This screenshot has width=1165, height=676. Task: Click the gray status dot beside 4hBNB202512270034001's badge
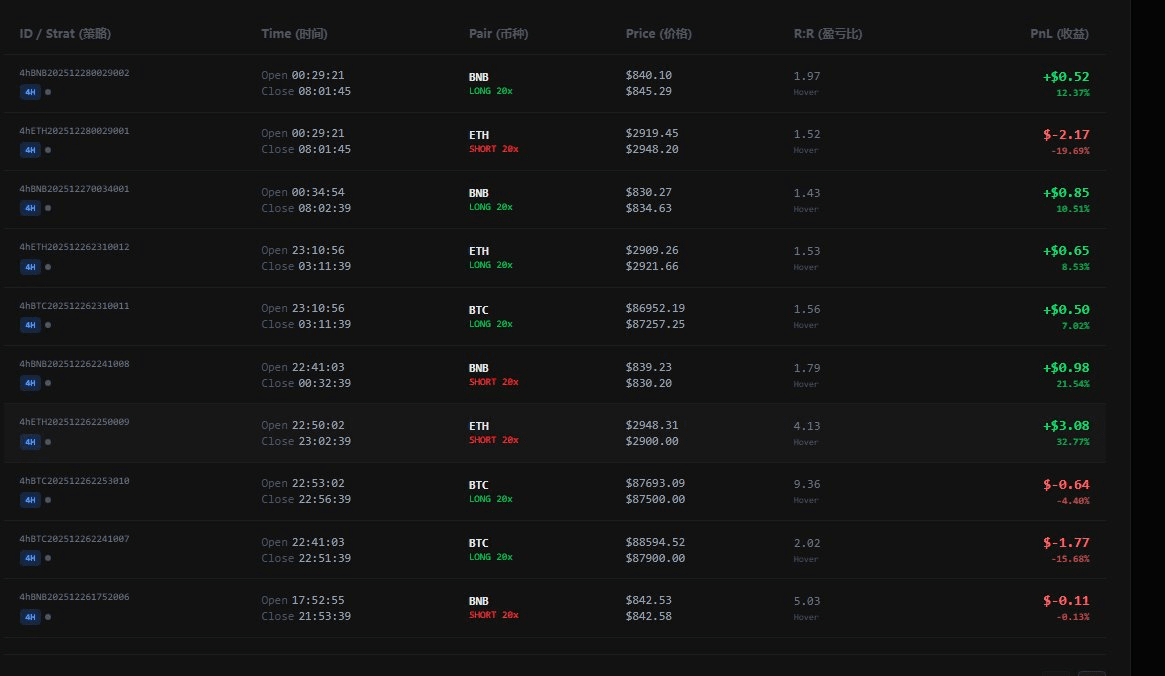click(x=48, y=209)
